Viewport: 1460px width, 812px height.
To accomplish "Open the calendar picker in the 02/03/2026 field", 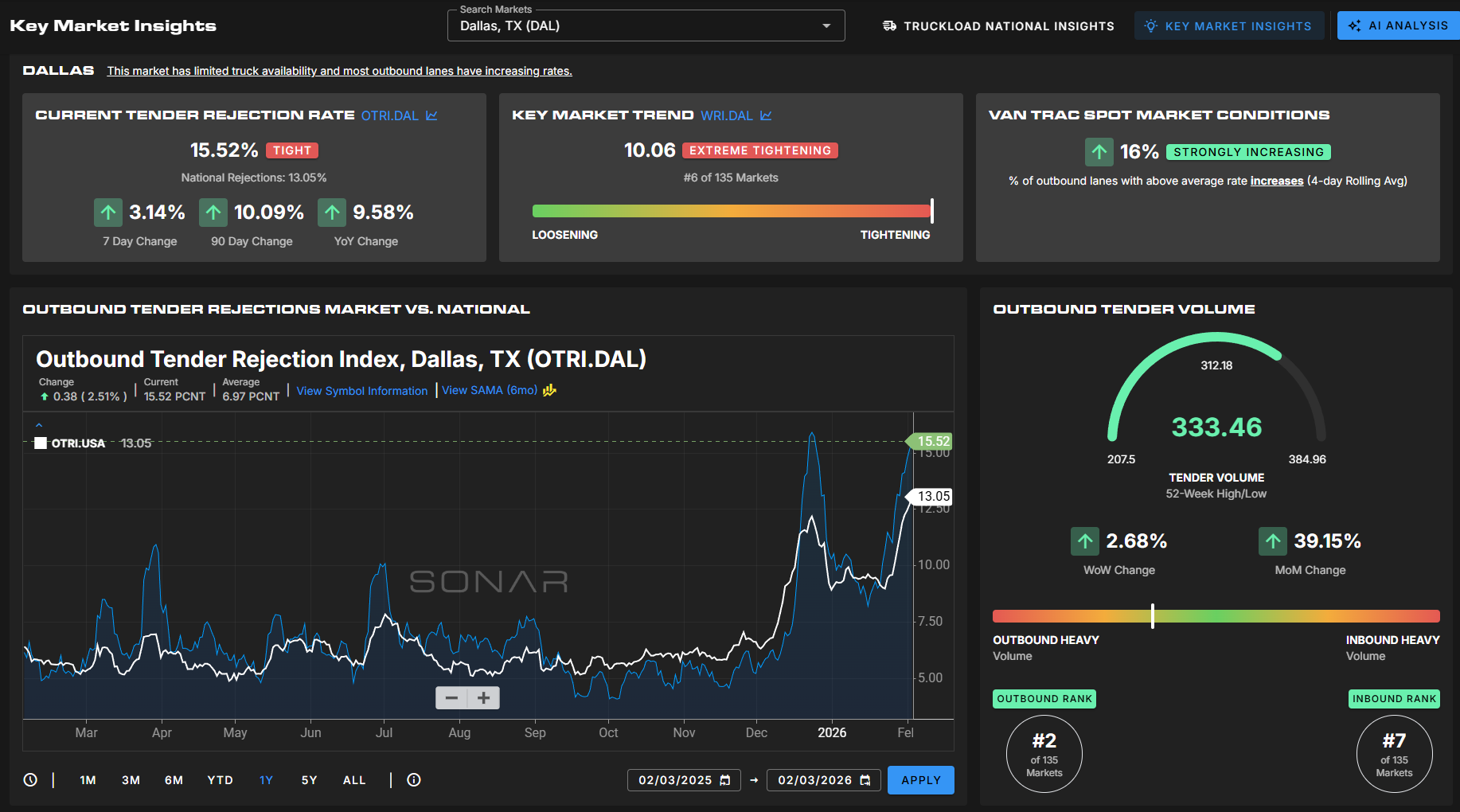I will [865, 780].
